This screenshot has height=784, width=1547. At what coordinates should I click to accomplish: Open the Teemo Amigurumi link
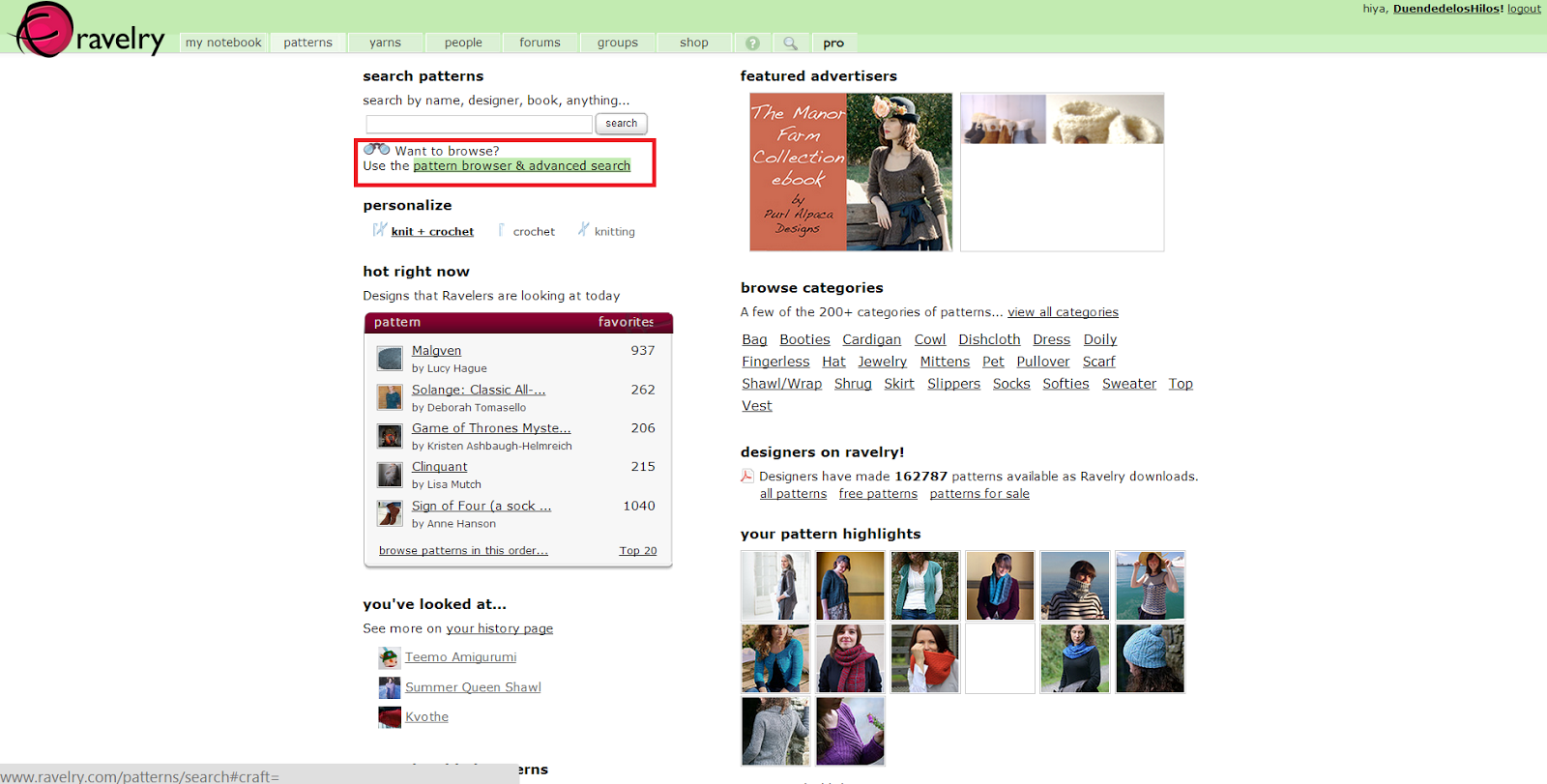(x=461, y=657)
